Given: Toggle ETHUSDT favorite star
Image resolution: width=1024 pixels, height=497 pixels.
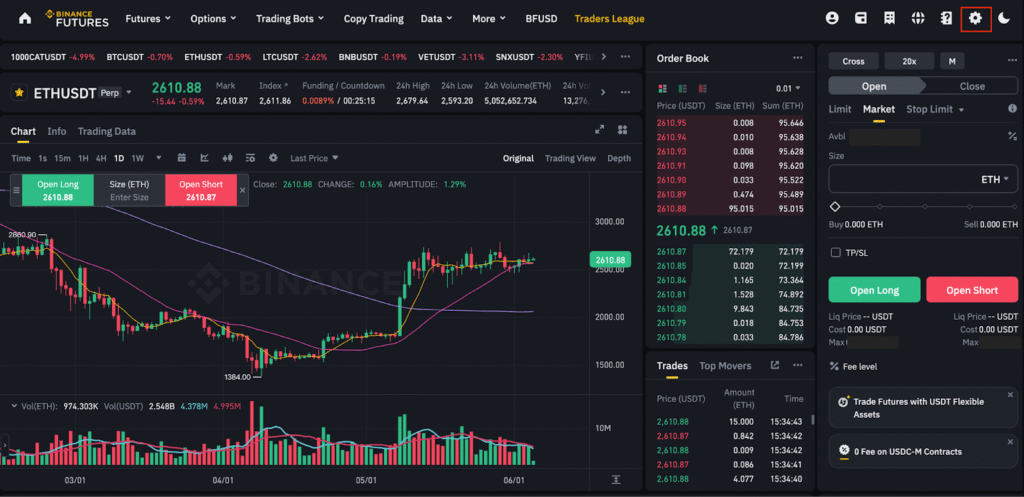Looking at the screenshot, I should [19, 93].
